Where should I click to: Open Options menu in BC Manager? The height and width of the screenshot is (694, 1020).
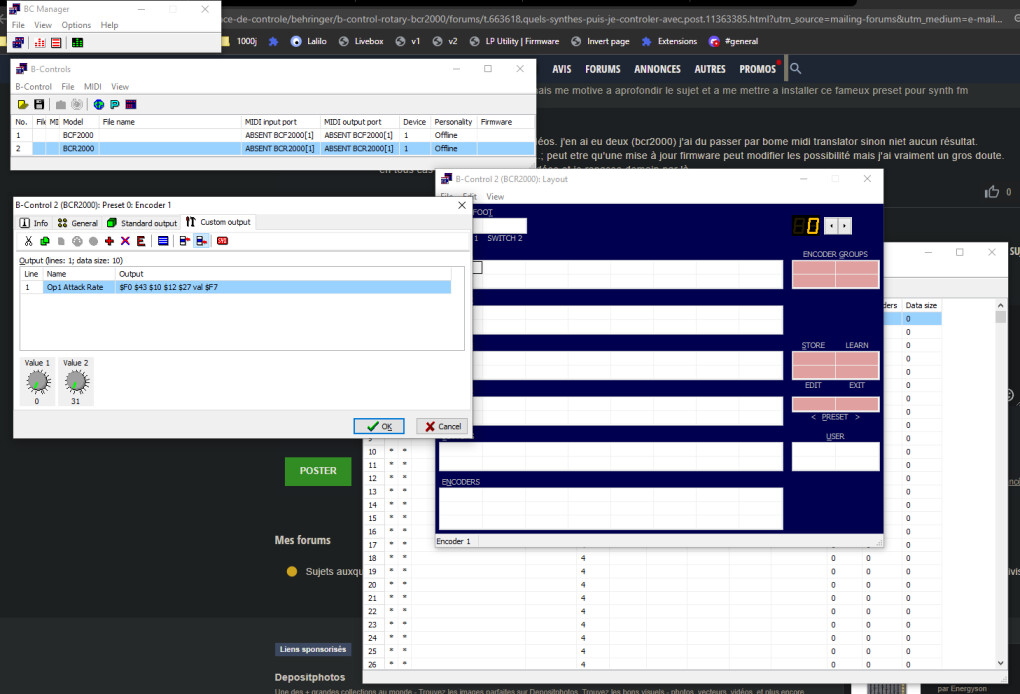pos(76,25)
